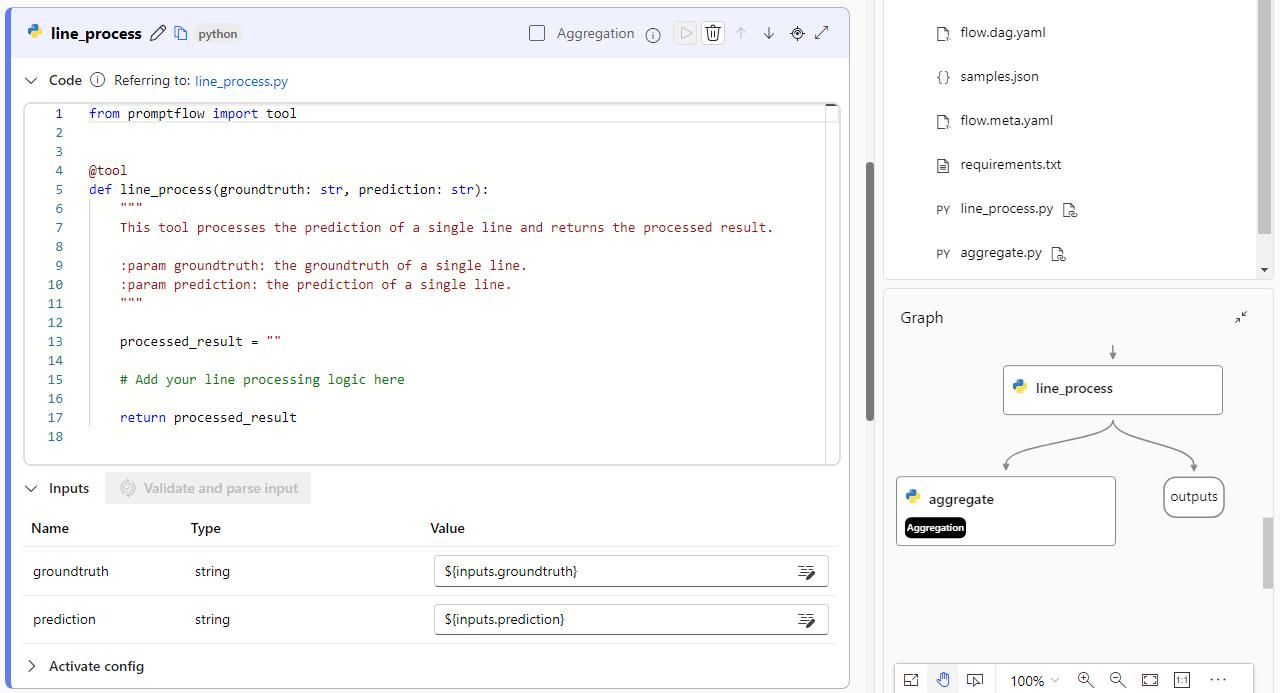
Task: Click the 'def line_process' code line
Action: pos(289,190)
